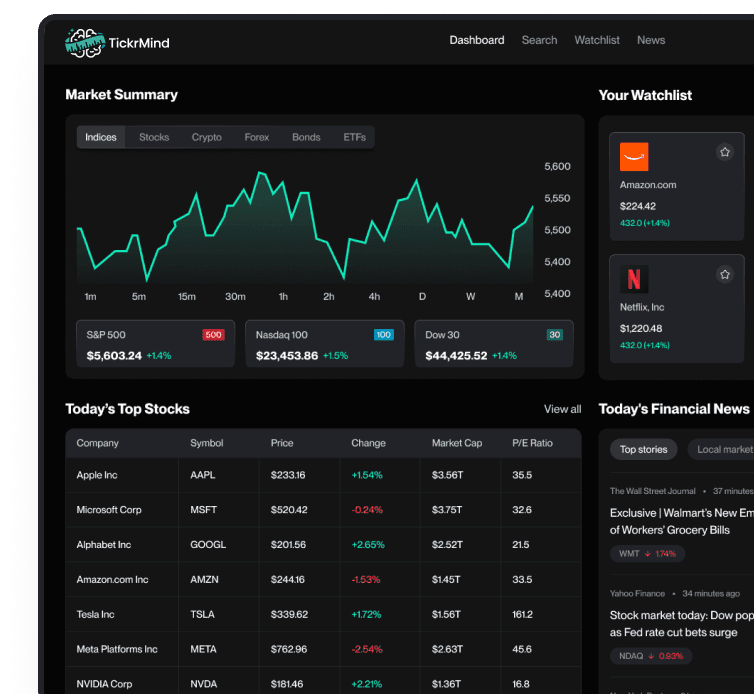Viewport: 754px width, 694px height.
Task: Sort table by P/E Ratio column header
Action: coord(532,443)
